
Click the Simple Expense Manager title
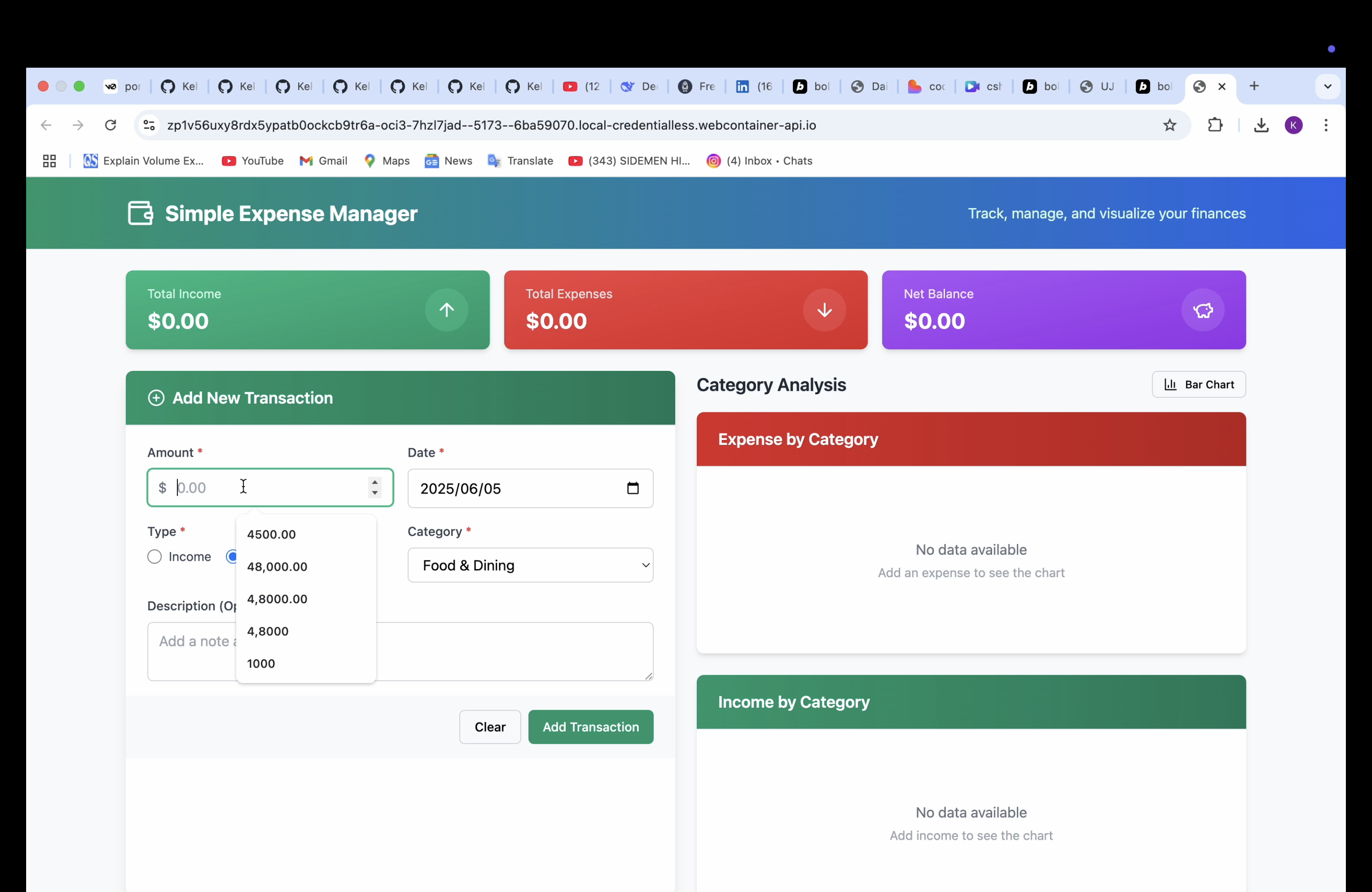point(291,214)
